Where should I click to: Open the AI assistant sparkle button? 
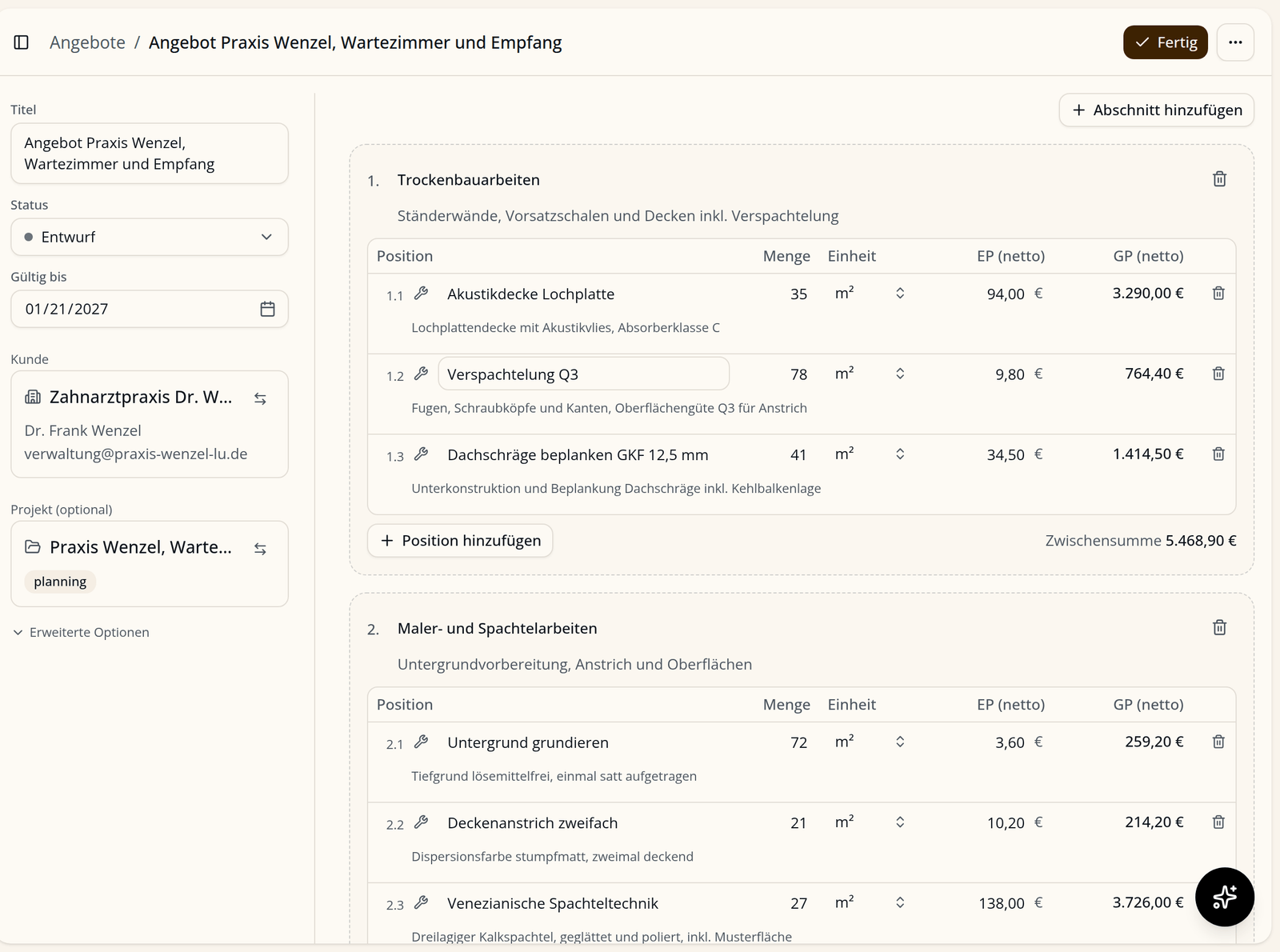pos(1224,897)
